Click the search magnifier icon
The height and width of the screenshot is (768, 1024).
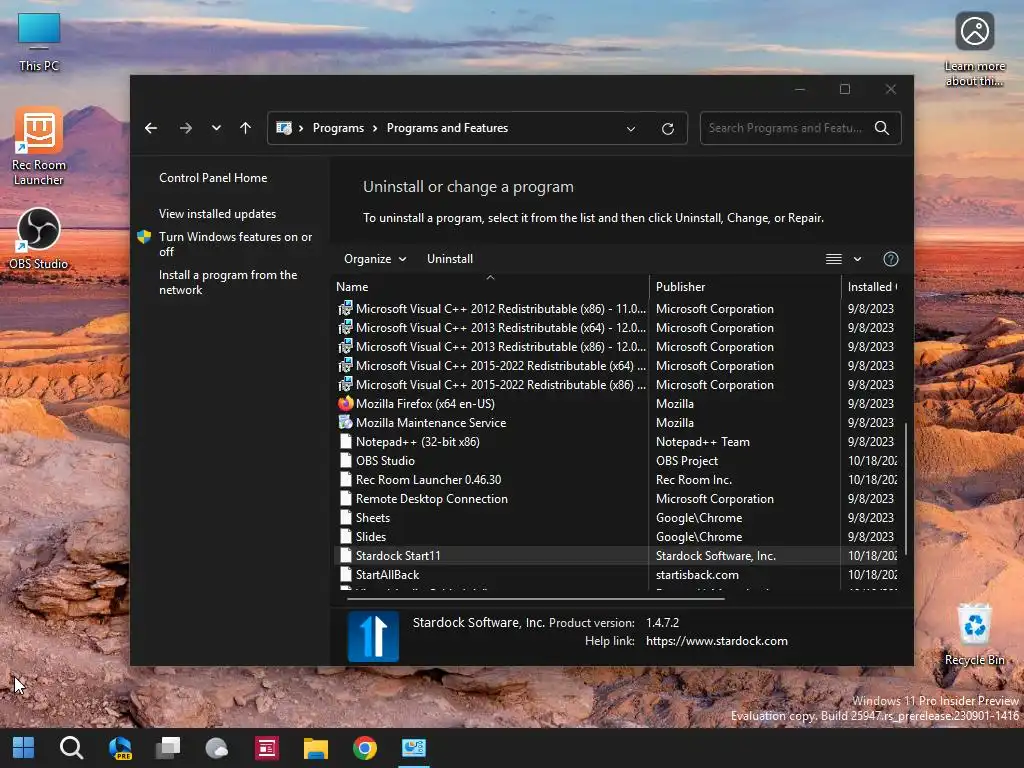pos(882,128)
